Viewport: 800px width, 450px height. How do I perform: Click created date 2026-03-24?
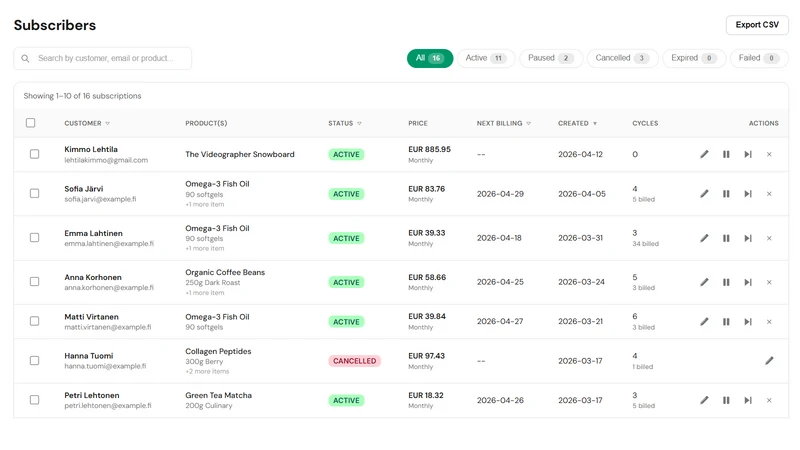pyautogui.click(x=582, y=282)
